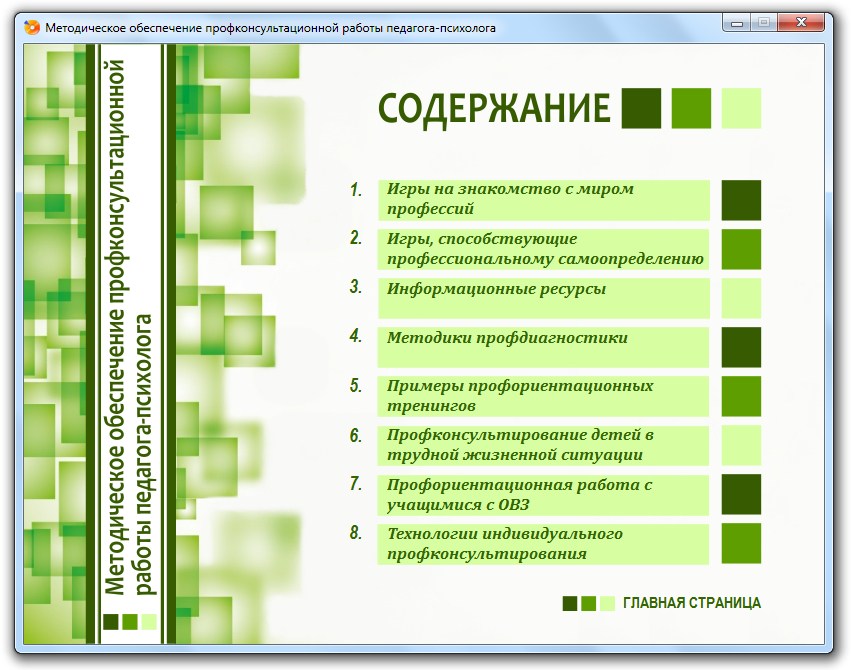The width and height of the screenshot is (852, 670).
Task: Click the application icon in title bar
Action: coord(32,27)
